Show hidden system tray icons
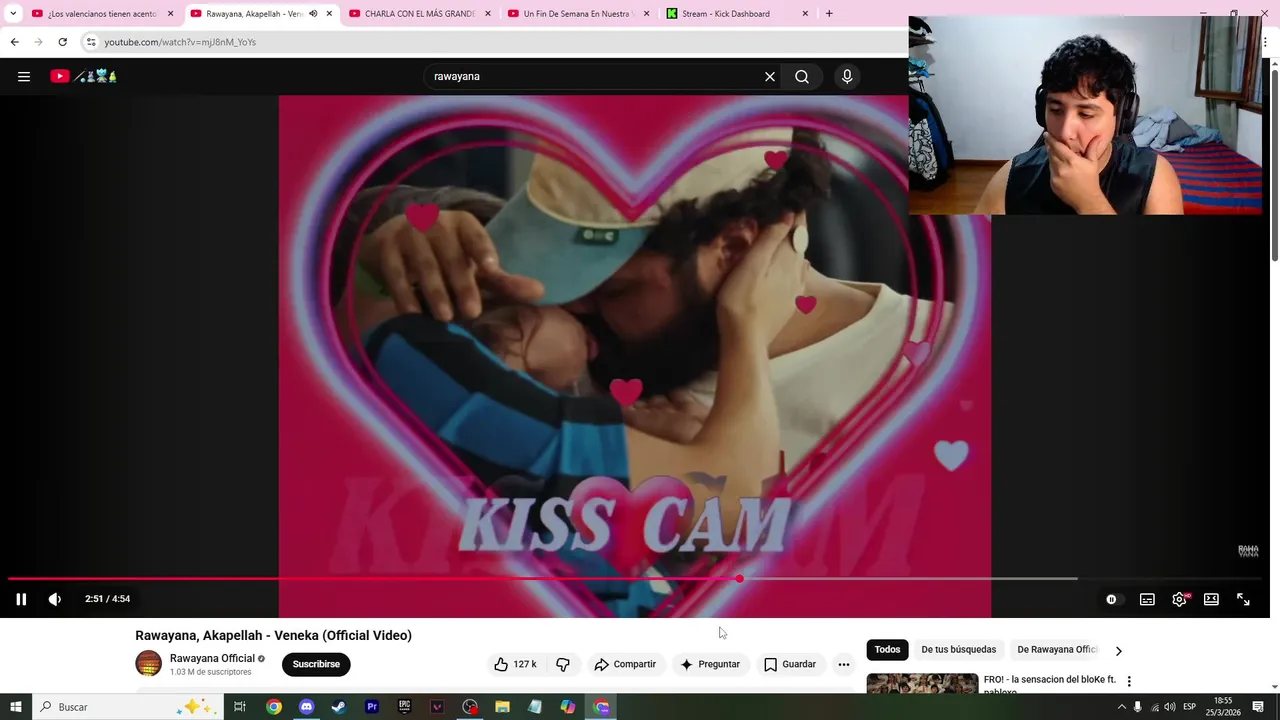1280x720 pixels. pos(1121,707)
